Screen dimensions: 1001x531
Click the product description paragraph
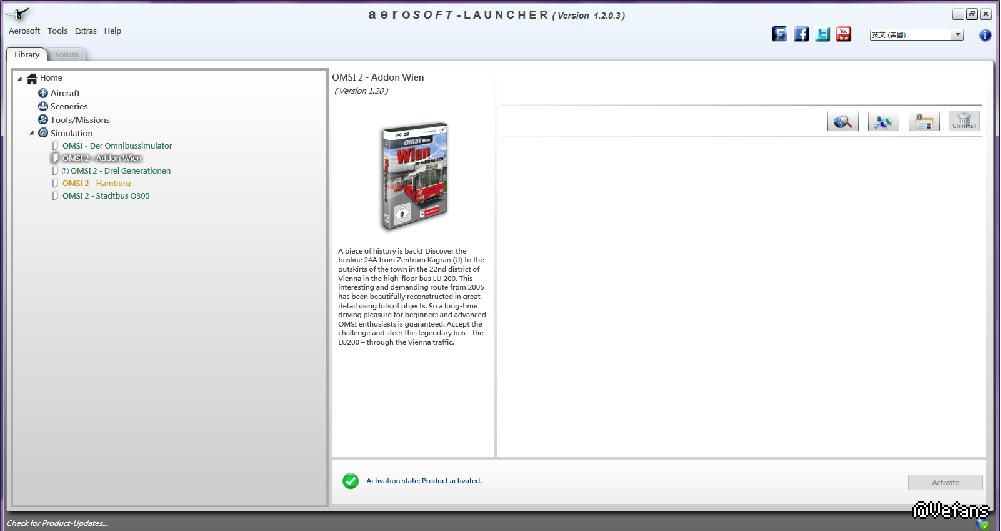pyautogui.click(x=412, y=297)
